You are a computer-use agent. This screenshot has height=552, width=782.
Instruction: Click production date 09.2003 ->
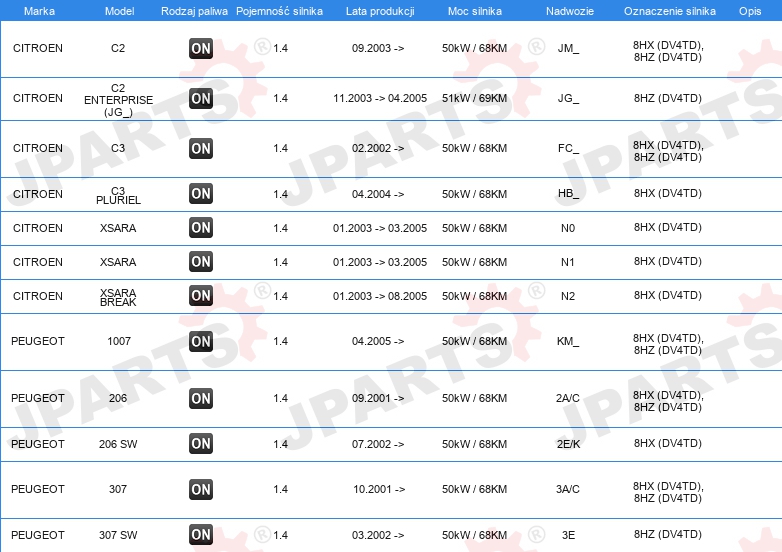point(378,48)
